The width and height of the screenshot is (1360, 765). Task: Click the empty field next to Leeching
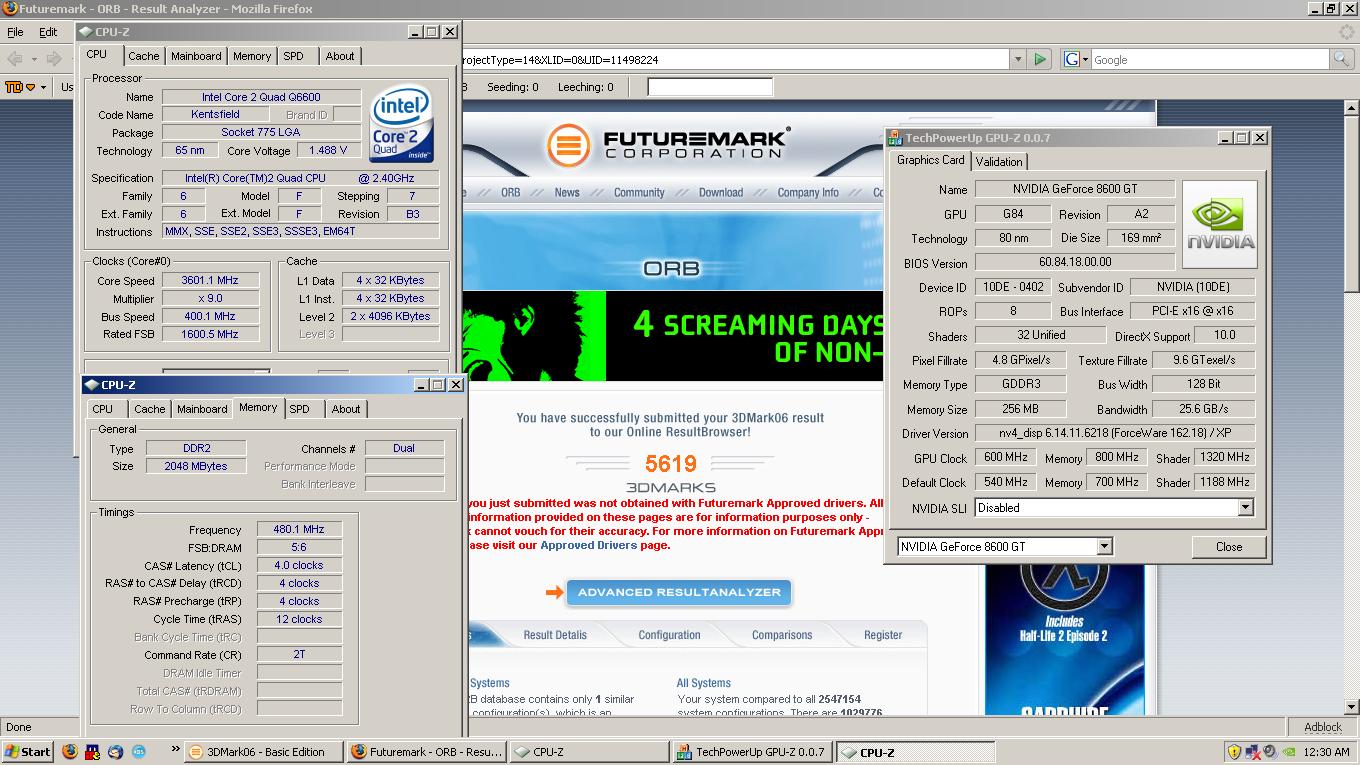(x=710, y=87)
